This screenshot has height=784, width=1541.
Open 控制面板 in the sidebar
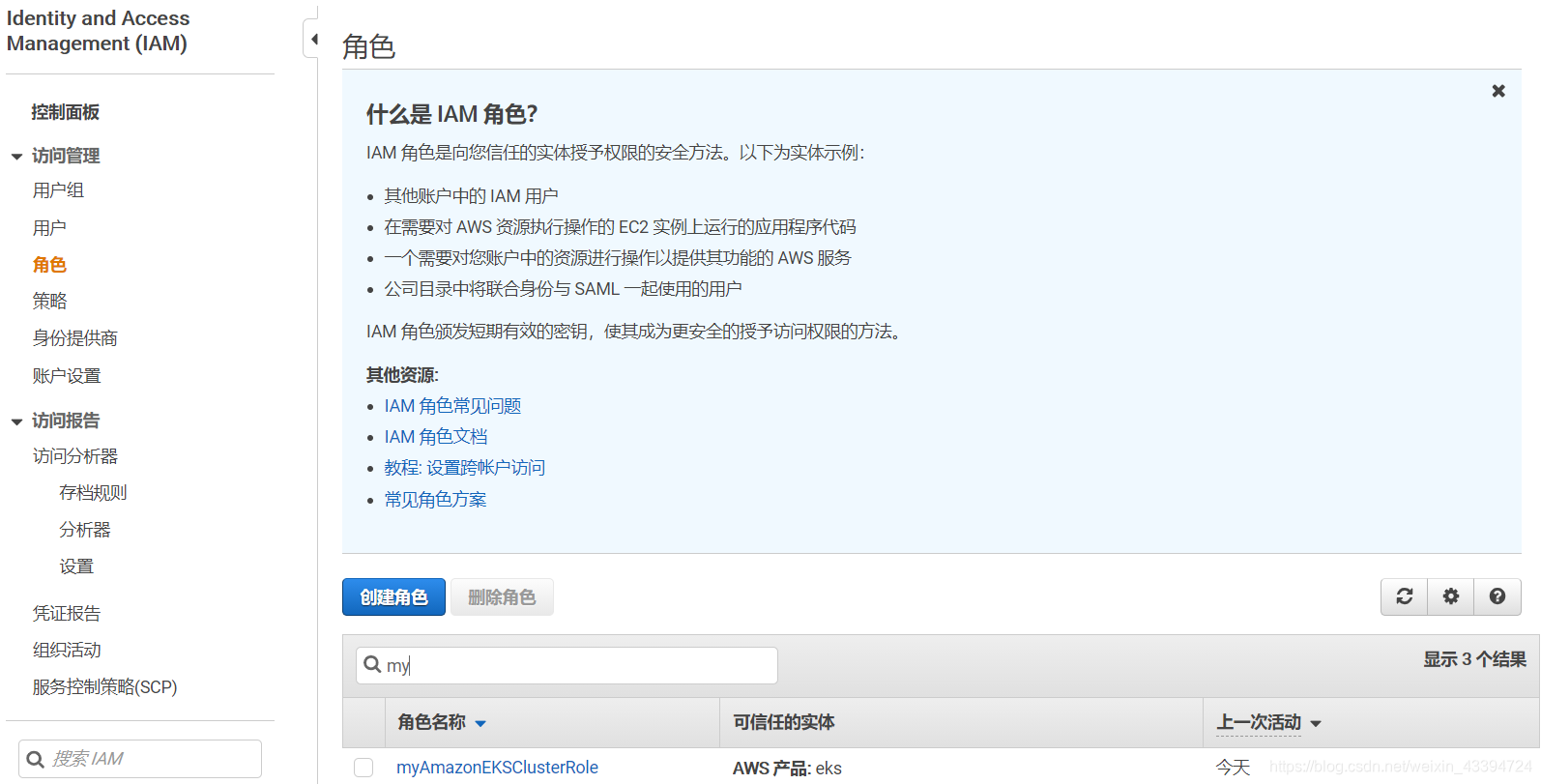66,112
